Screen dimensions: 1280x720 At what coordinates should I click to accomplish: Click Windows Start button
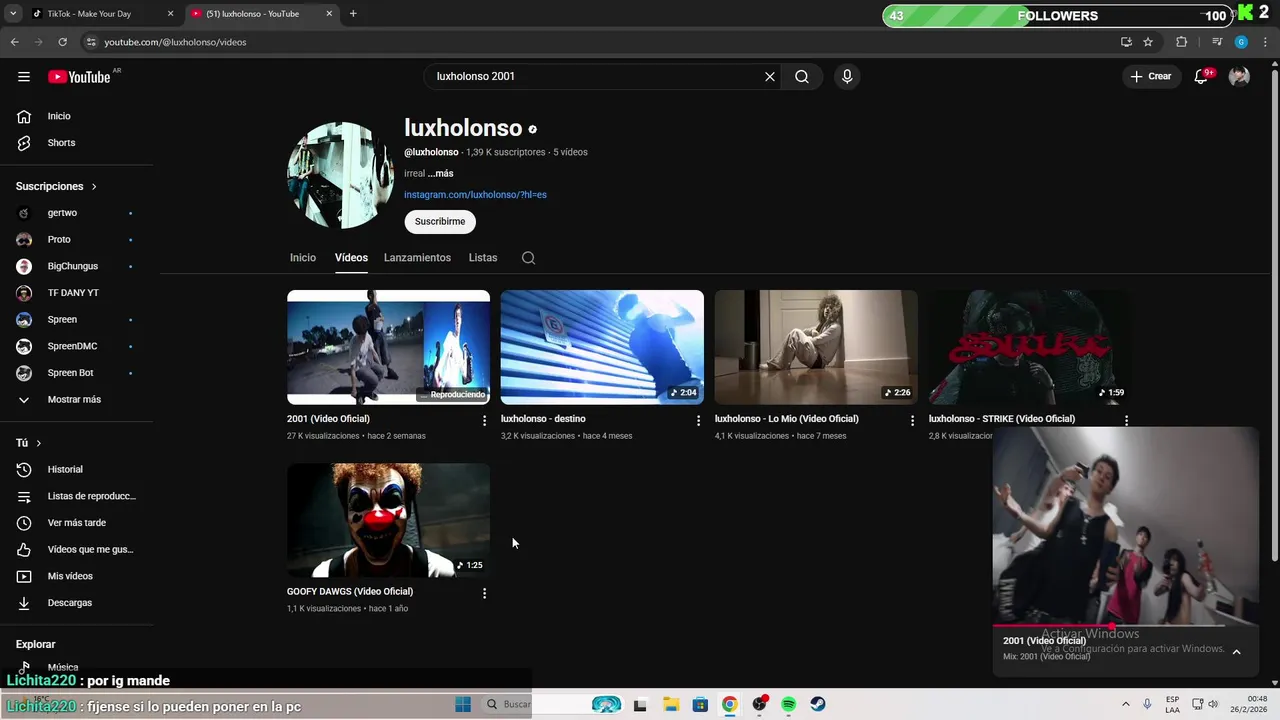point(463,705)
